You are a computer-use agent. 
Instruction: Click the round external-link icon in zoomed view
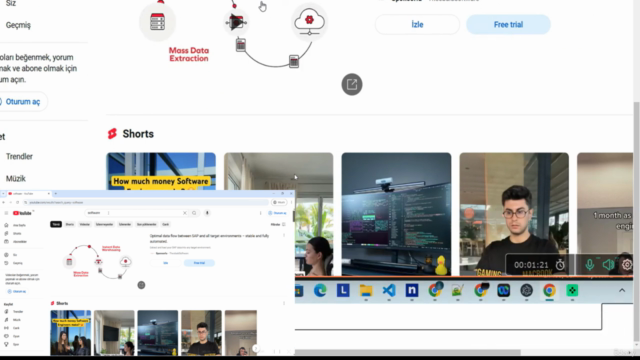[352, 84]
